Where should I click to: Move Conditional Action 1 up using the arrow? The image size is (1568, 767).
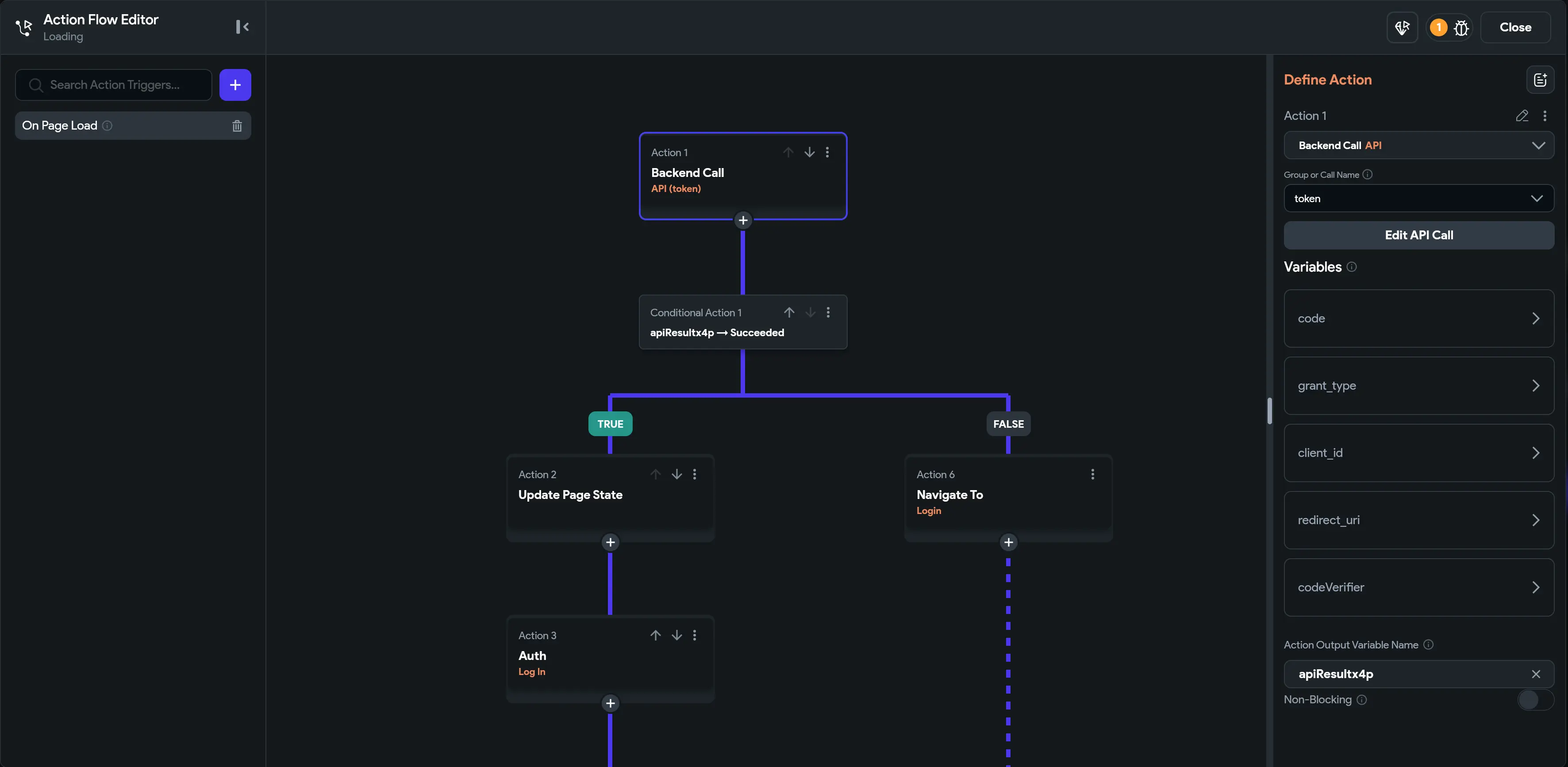[789, 312]
